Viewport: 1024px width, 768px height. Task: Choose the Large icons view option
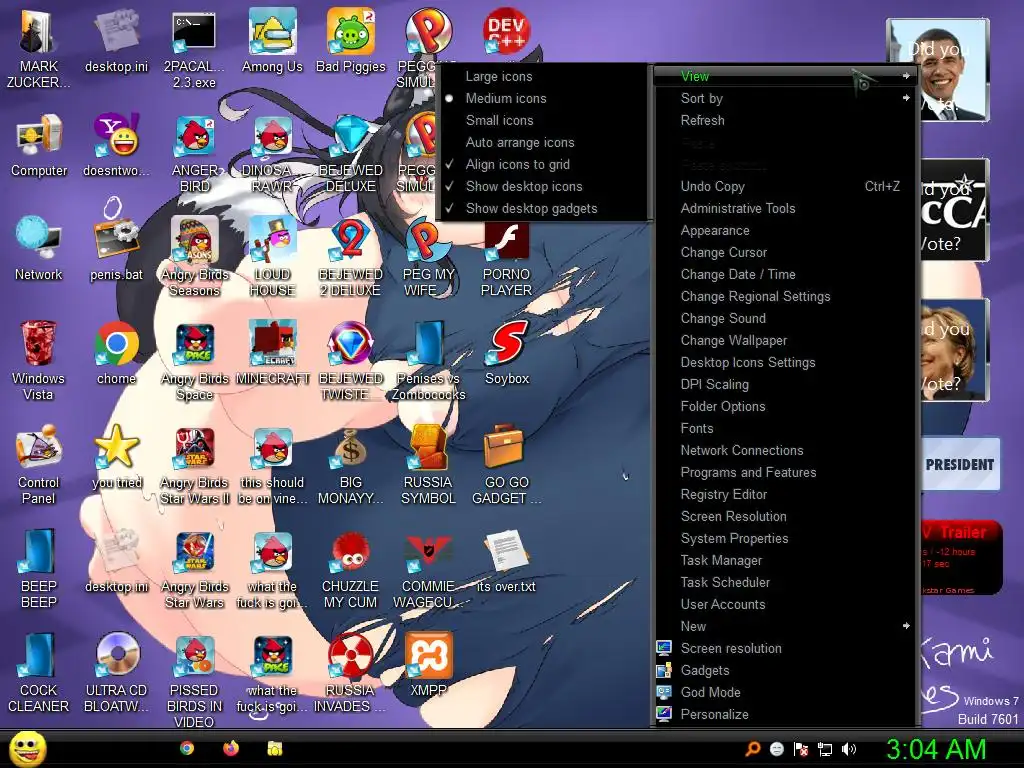pos(544,76)
